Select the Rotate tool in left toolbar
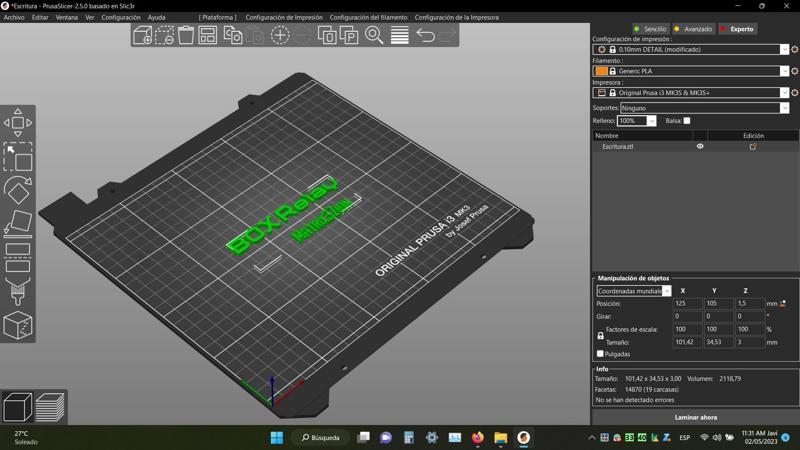 [x=18, y=190]
